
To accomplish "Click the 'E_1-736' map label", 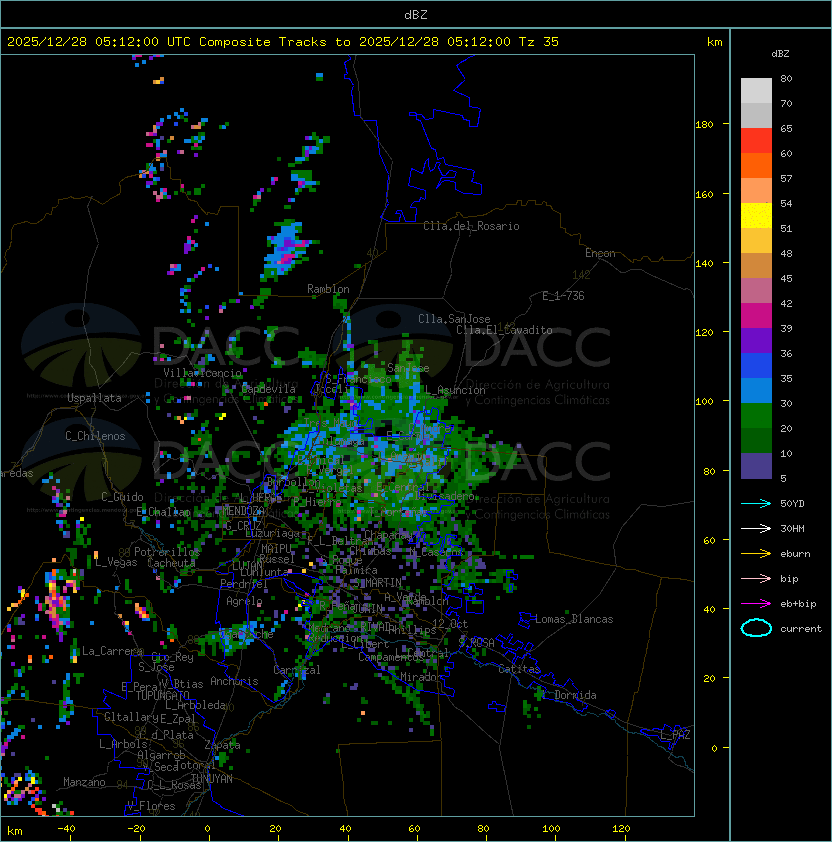I will 563,296.
